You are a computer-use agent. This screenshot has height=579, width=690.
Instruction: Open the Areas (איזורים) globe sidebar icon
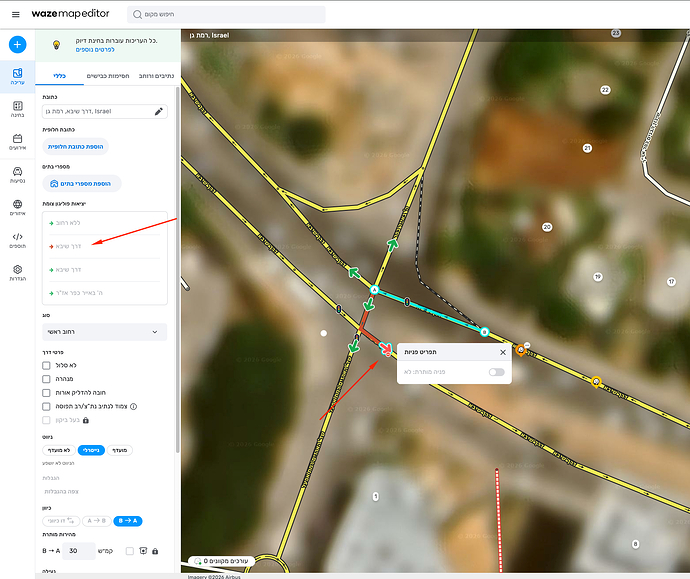coord(18,207)
